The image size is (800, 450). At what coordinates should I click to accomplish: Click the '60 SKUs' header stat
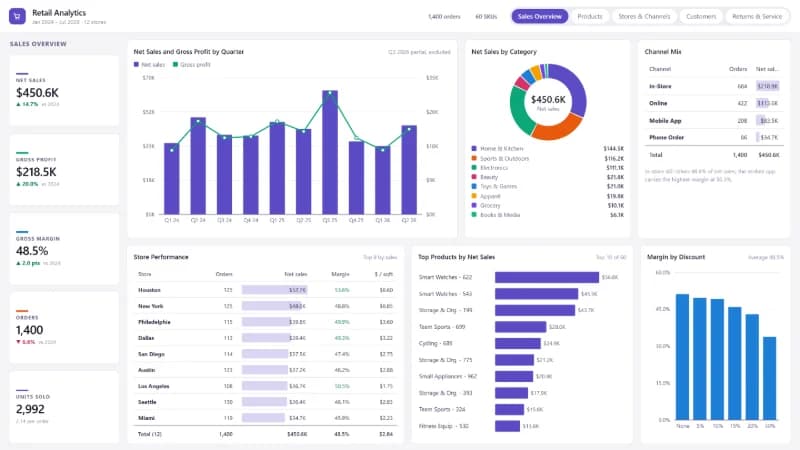486,16
